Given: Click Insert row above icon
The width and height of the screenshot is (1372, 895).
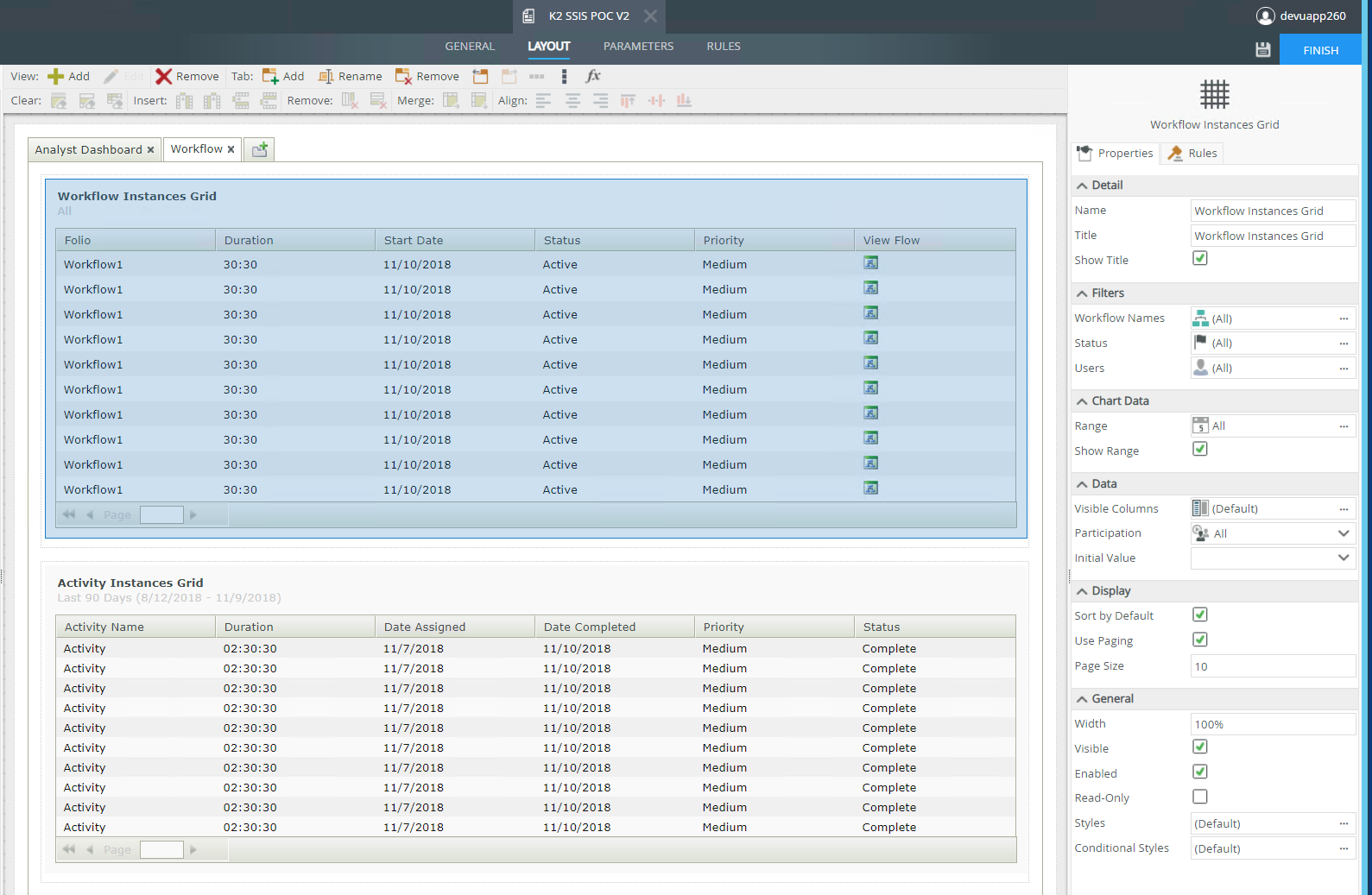Looking at the screenshot, I should 241,101.
